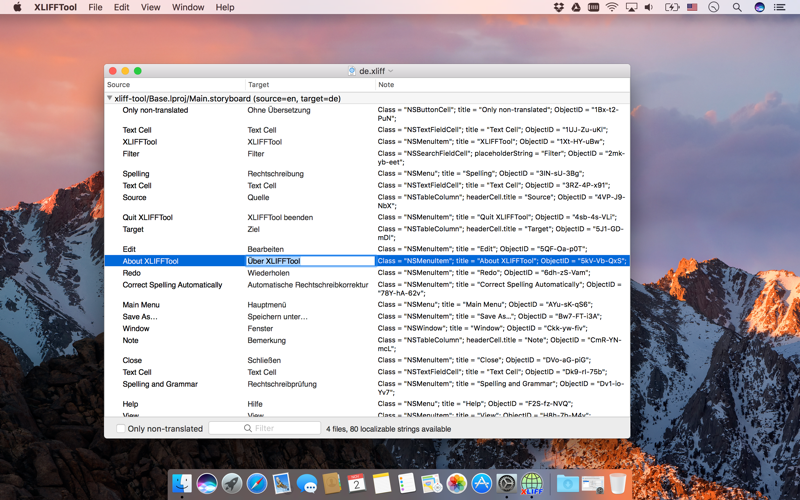
Task: Open Dropbox from the menu bar
Action: (559, 7)
